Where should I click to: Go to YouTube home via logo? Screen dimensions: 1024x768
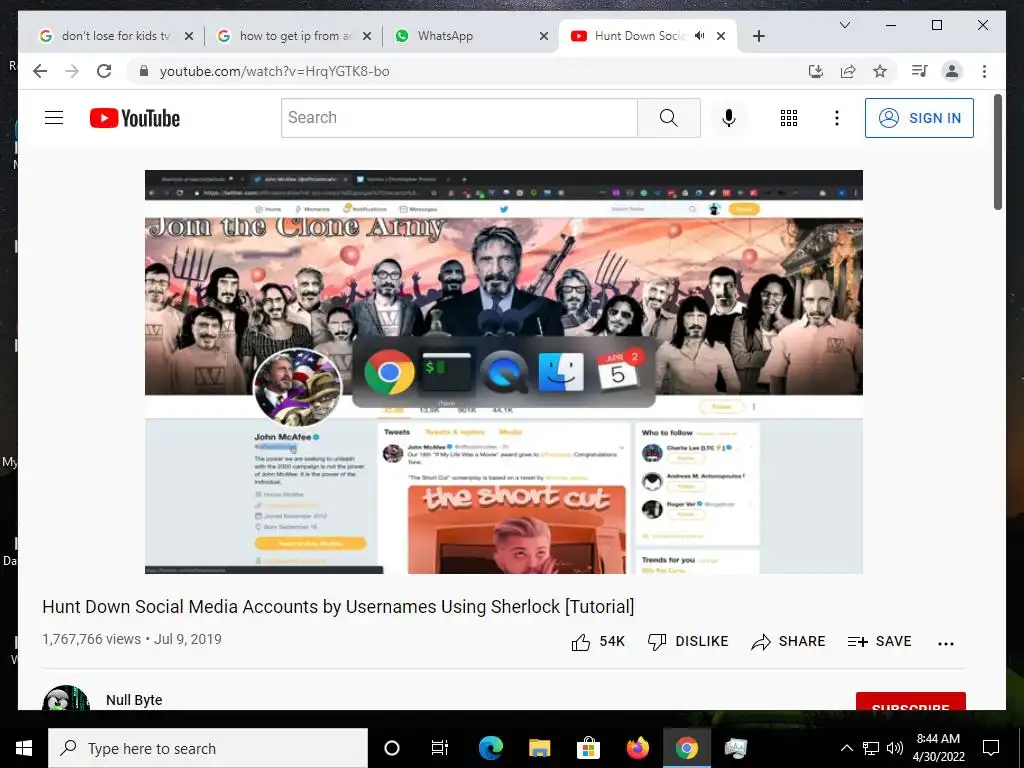pyautogui.click(x=135, y=118)
